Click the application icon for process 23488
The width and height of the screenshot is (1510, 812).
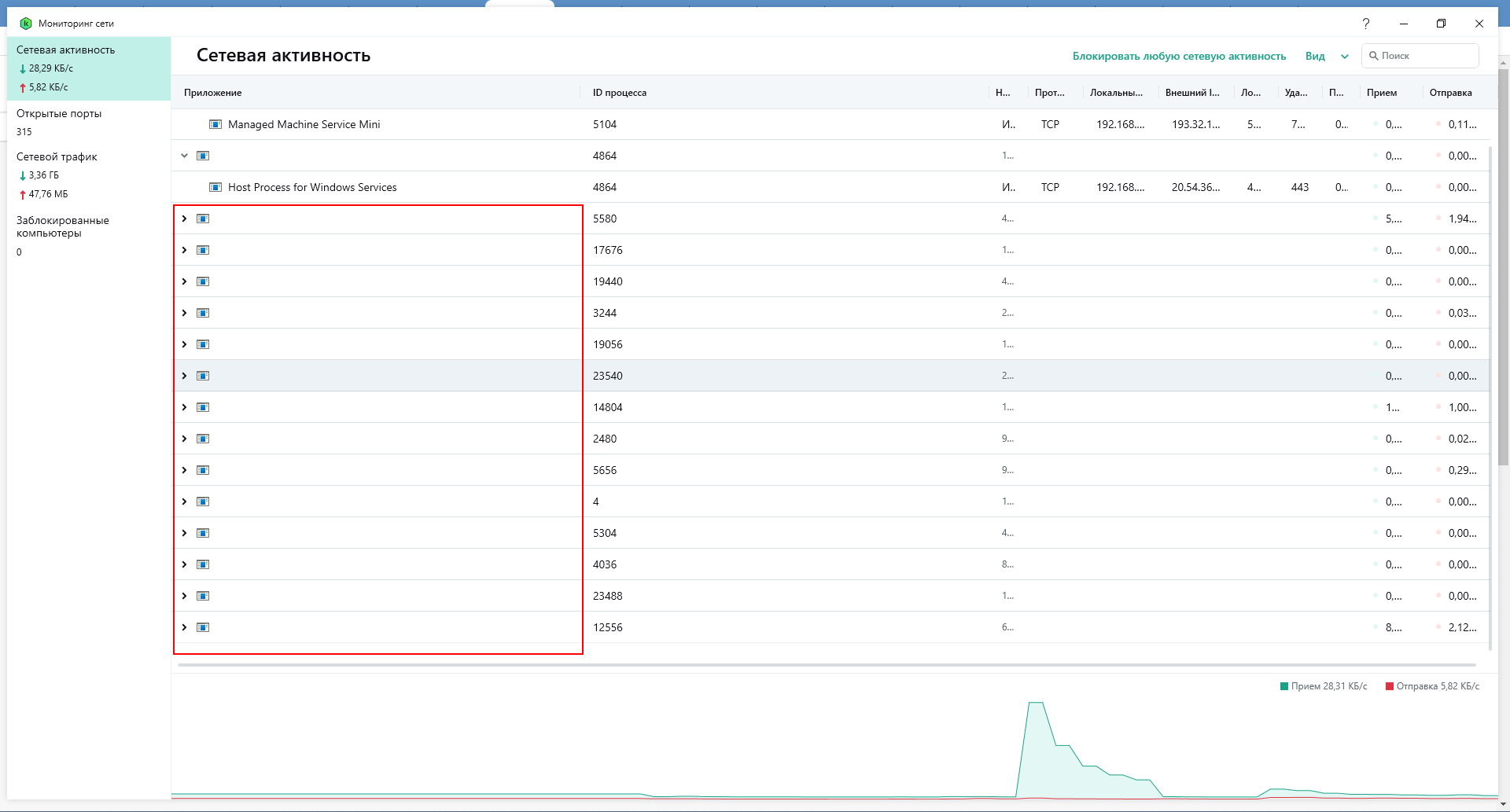tap(203, 596)
